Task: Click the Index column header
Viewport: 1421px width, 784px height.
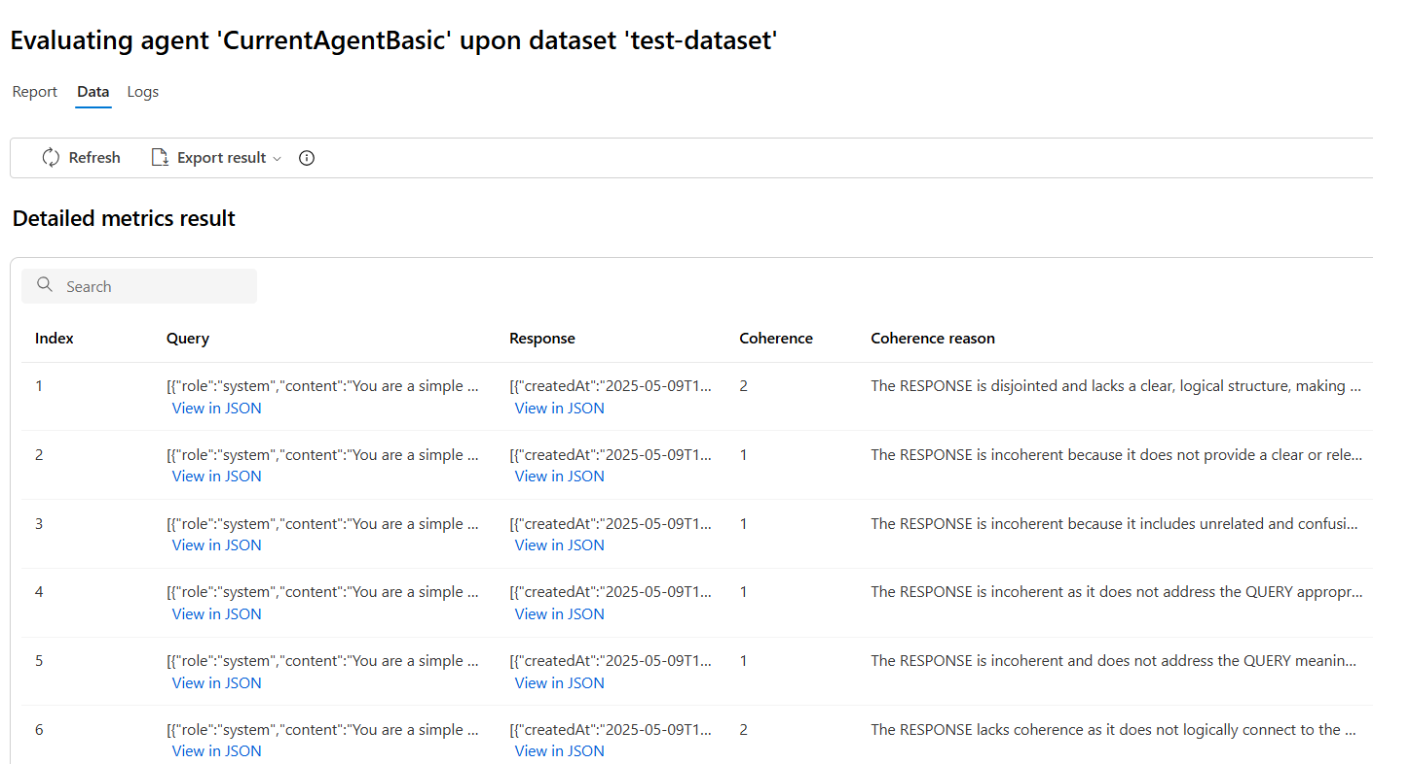Action: pyautogui.click(x=55, y=339)
